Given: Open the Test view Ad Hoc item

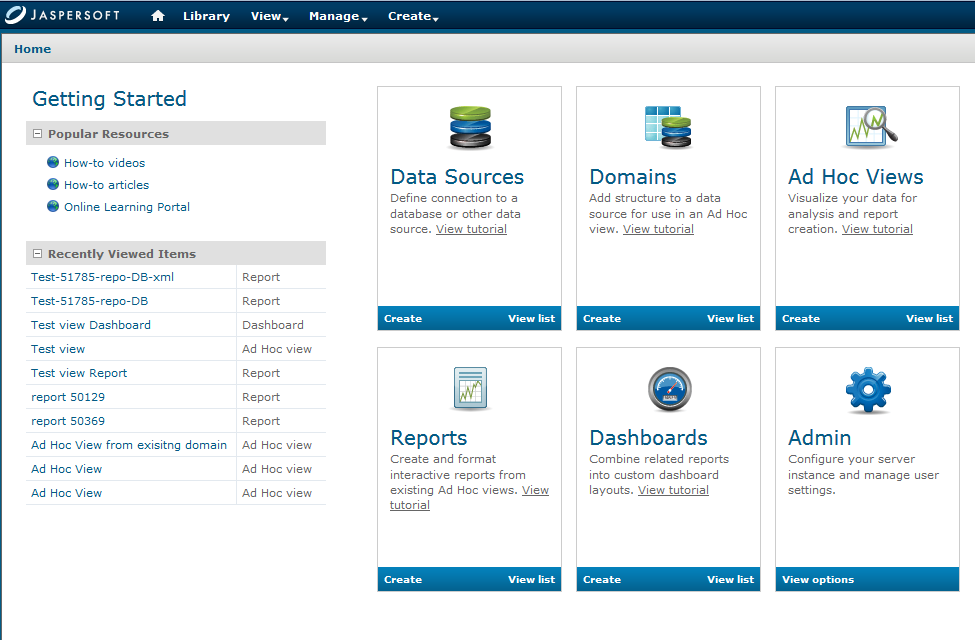Looking at the screenshot, I should (x=58, y=349).
